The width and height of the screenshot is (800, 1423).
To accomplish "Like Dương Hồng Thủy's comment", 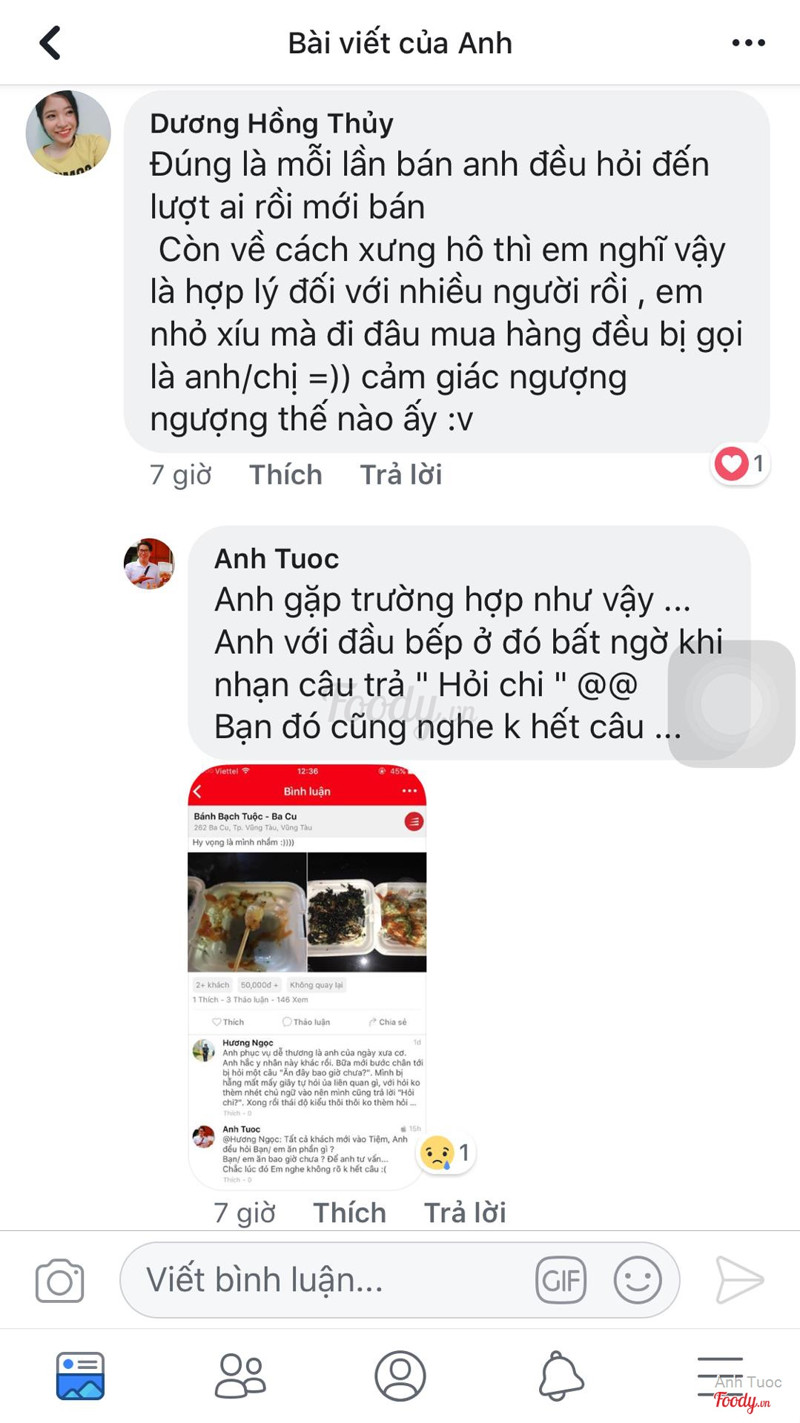I will point(286,474).
